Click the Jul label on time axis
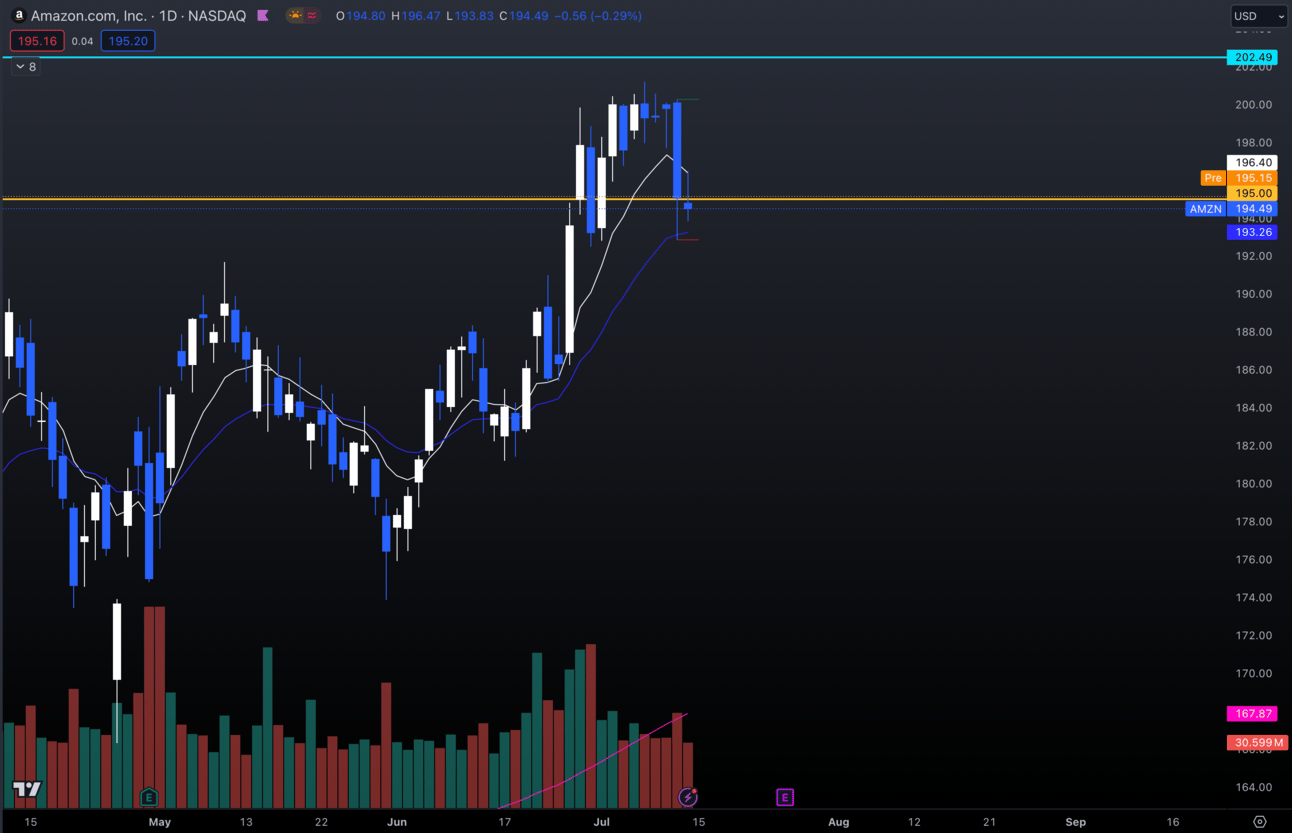Image resolution: width=1292 pixels, height=833 pixels. [601, 822]
